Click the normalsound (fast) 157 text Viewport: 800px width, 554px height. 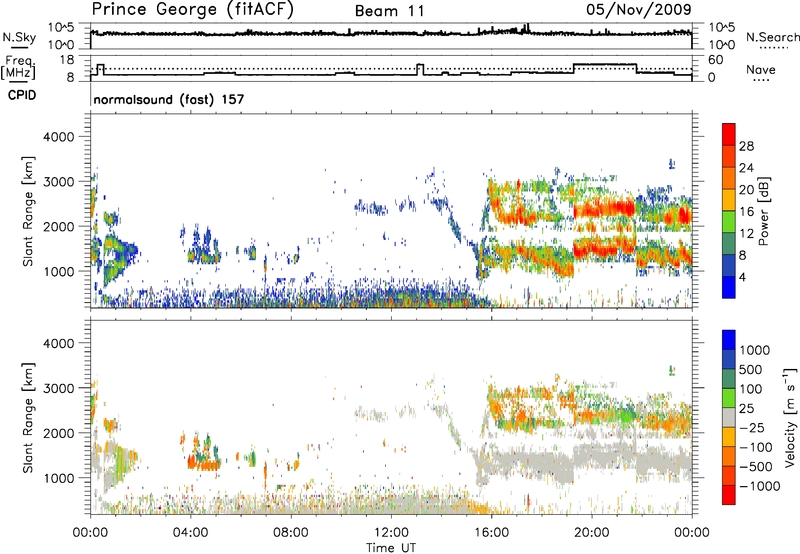pyautogui.click(x=169, y=99)
